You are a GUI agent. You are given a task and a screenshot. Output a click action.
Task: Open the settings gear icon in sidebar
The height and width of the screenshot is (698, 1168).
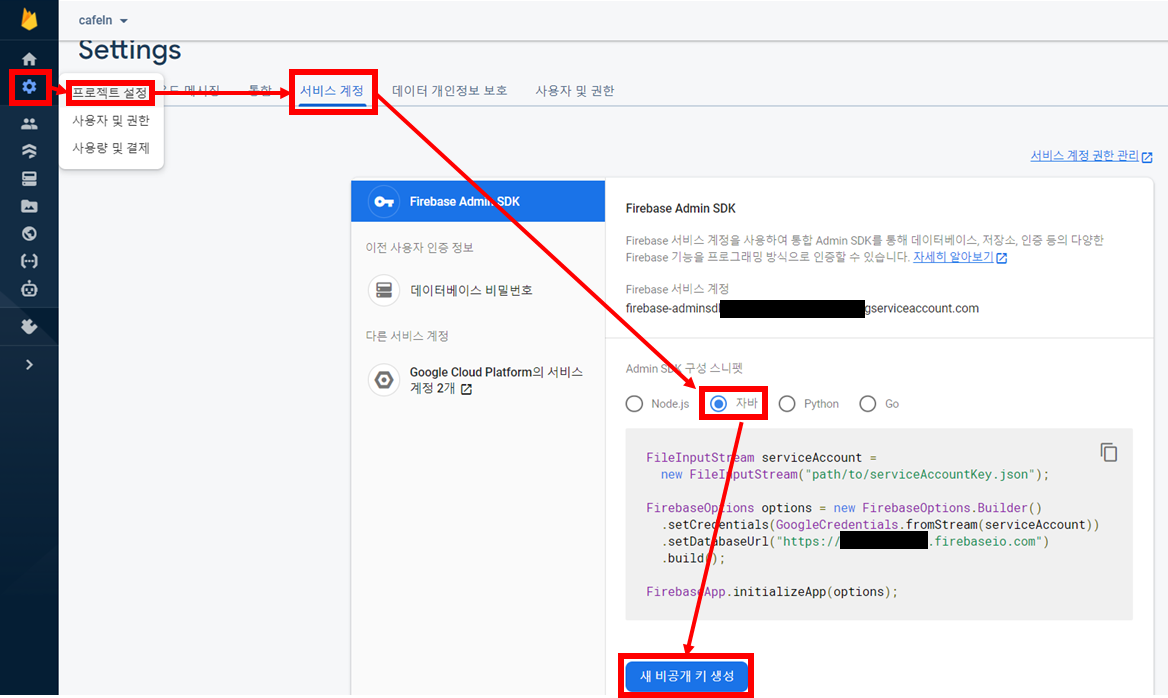click(x=29, y=86)
